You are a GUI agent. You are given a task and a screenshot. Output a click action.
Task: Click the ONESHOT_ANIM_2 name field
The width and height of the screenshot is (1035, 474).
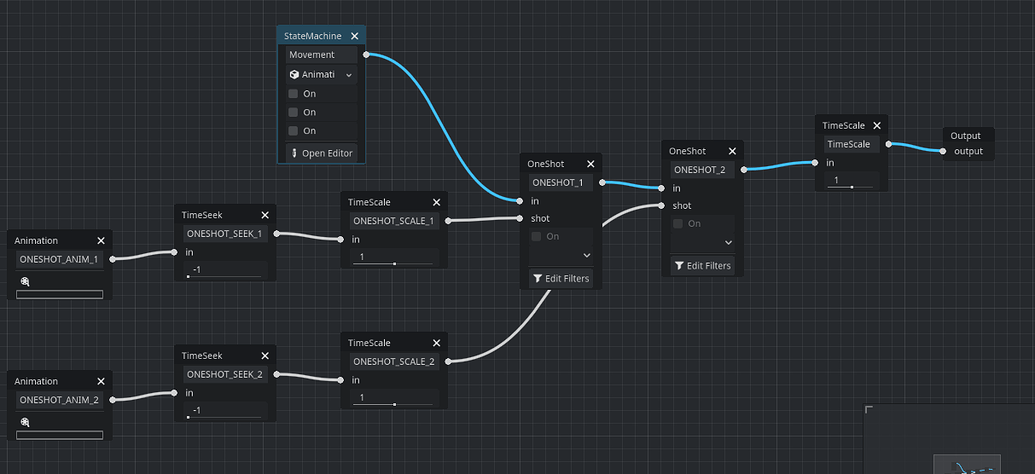click(59, 400)
